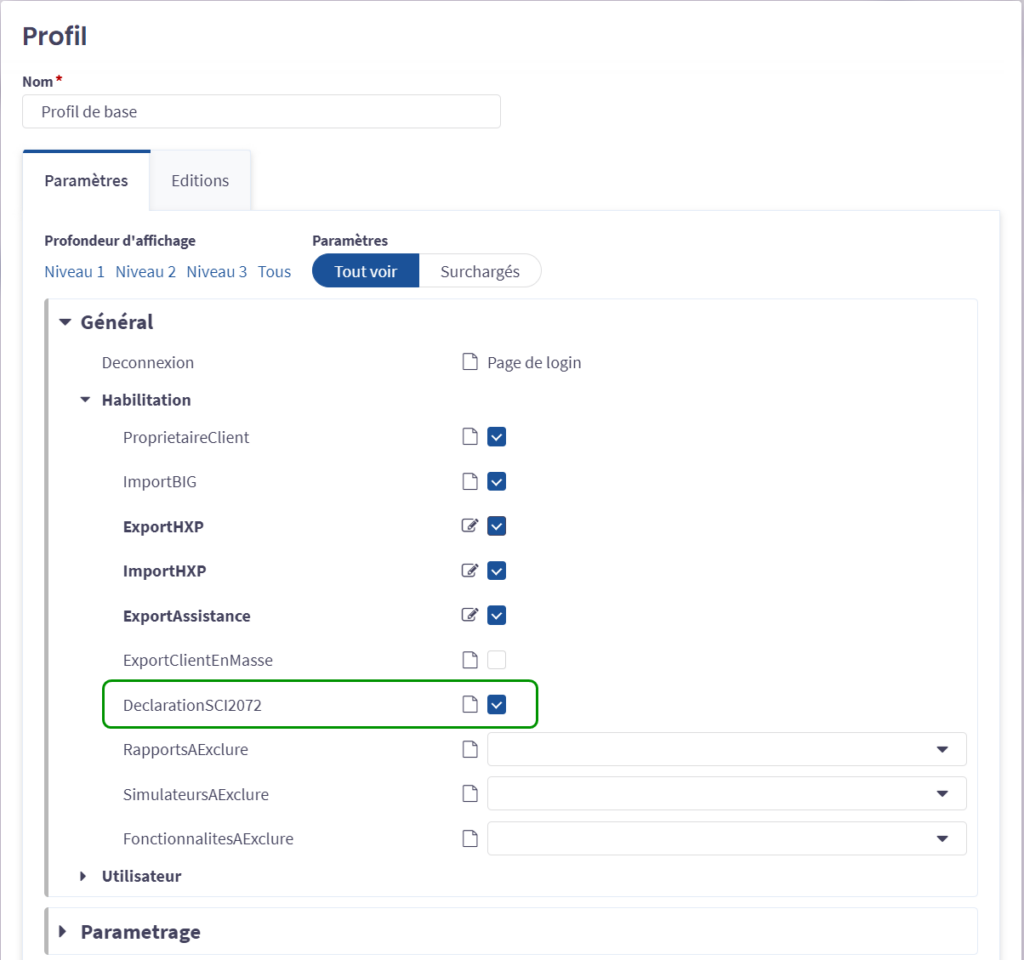Enable the ExportClientEnMasse checkbox
This screenshot has height=960, width=1024.
[497, 660]
